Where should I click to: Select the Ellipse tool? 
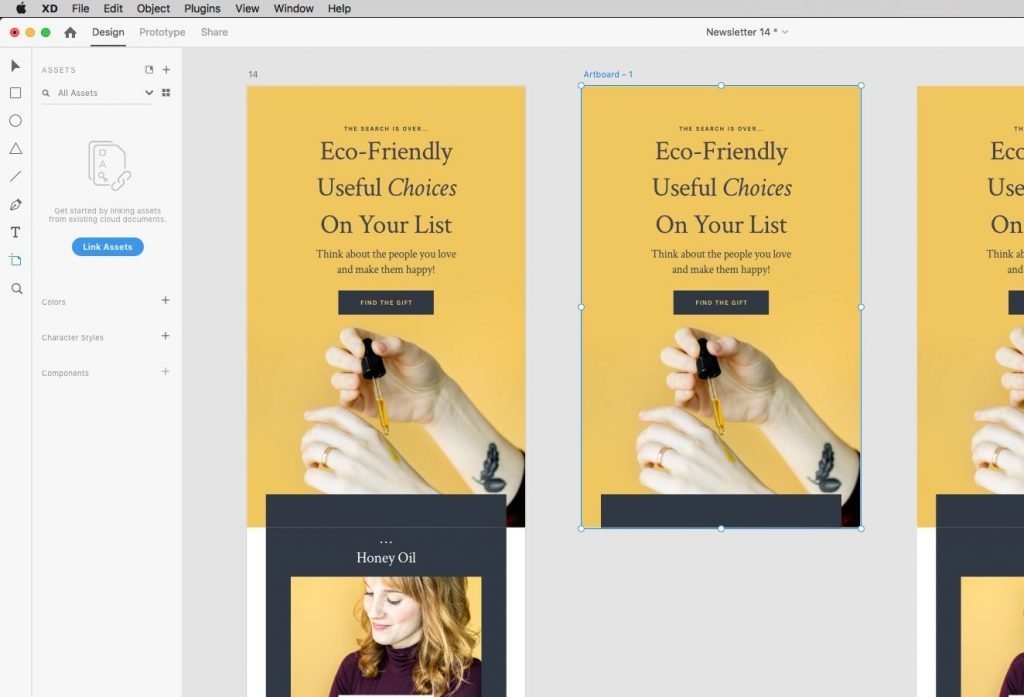click(x=15, y=121)
